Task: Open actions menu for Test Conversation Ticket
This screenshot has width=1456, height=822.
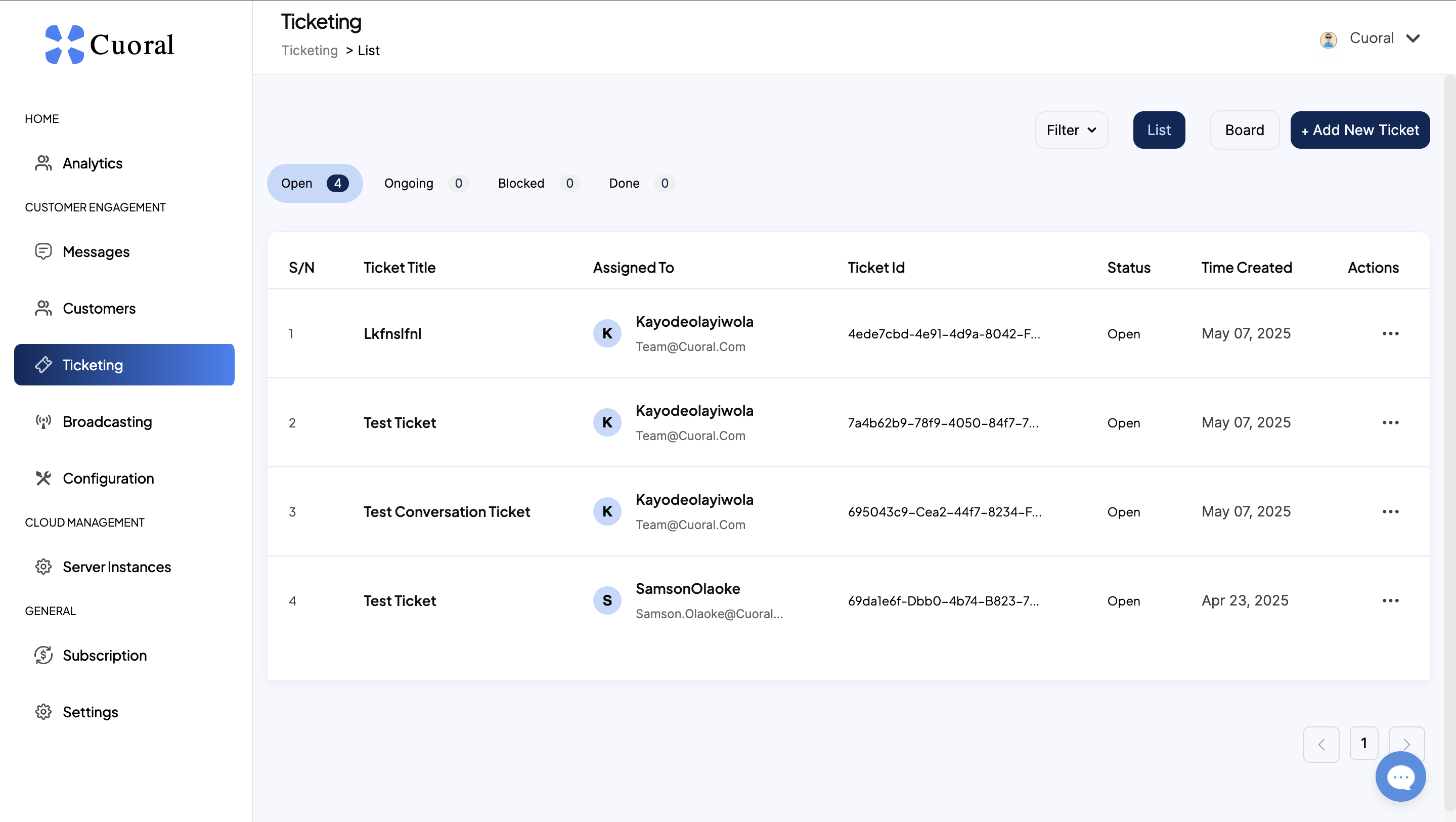Action: (x=1390, y=511)
